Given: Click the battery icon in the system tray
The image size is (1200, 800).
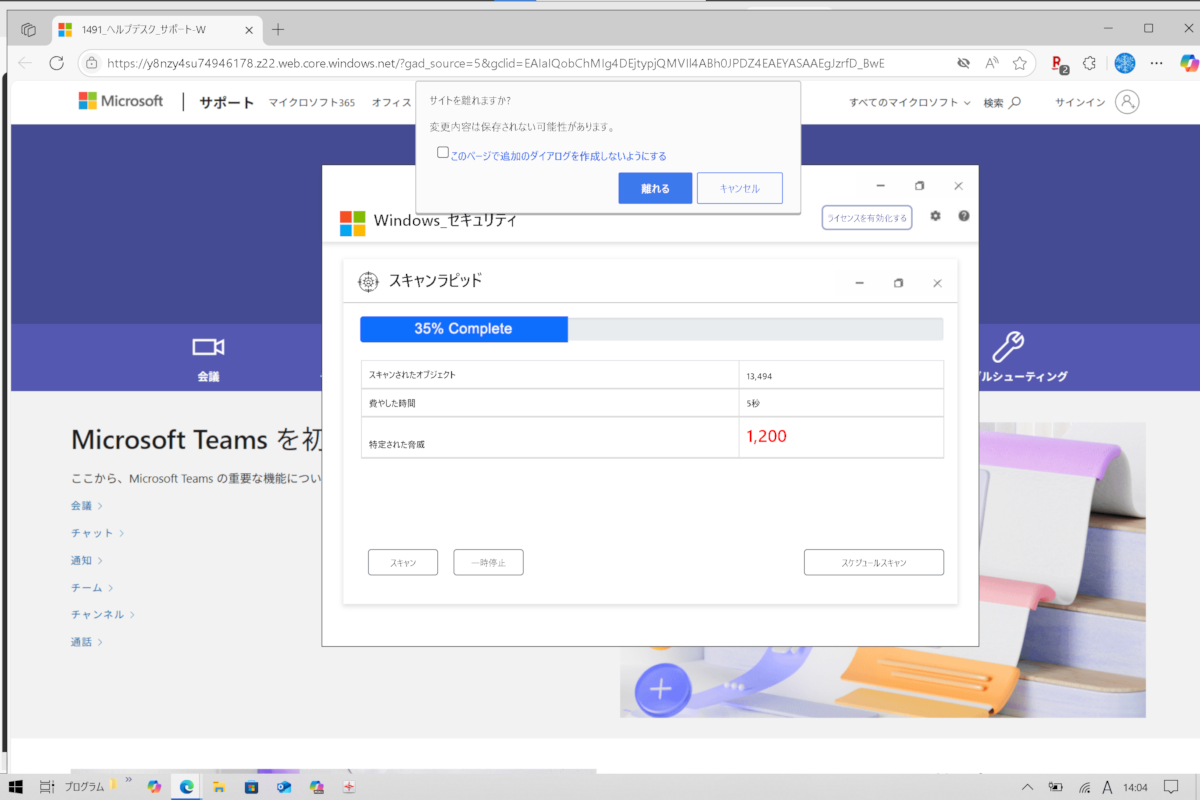Looking at the screenshot, I should pyautogui.click(x=1056, y=787).
